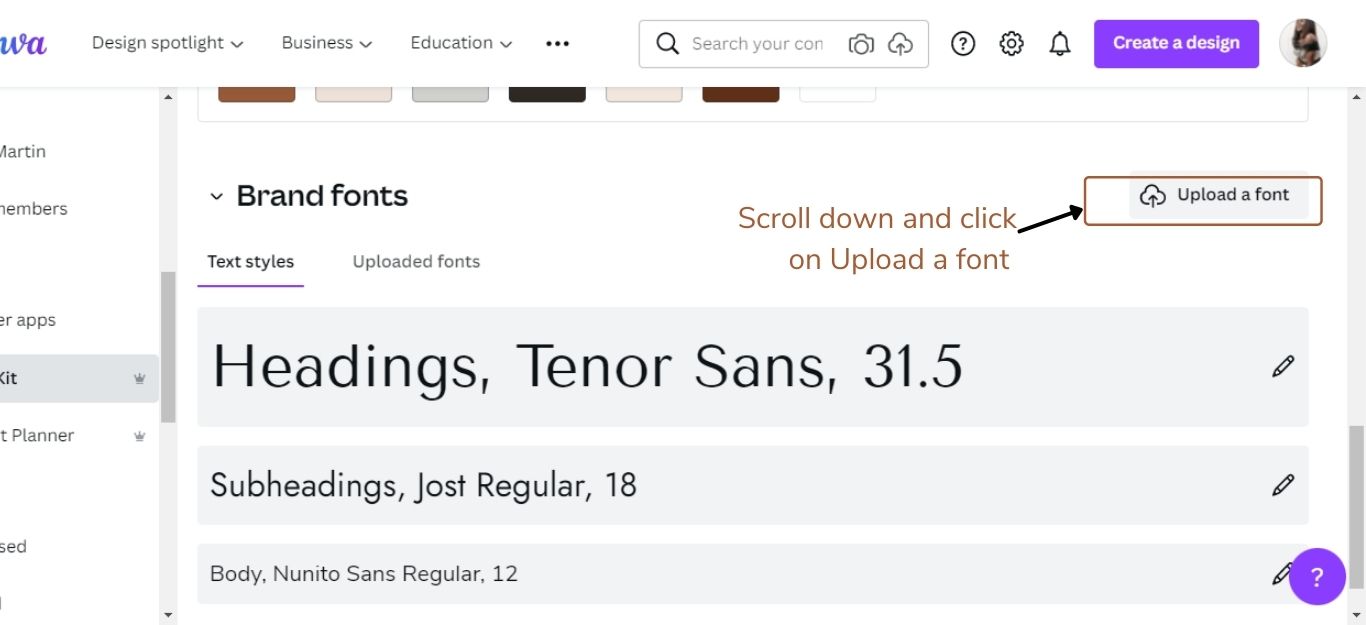This screenshot has width=1366, height=625.
Task: Open the floating help bubble bottom right
Action: pos(1317,577)
